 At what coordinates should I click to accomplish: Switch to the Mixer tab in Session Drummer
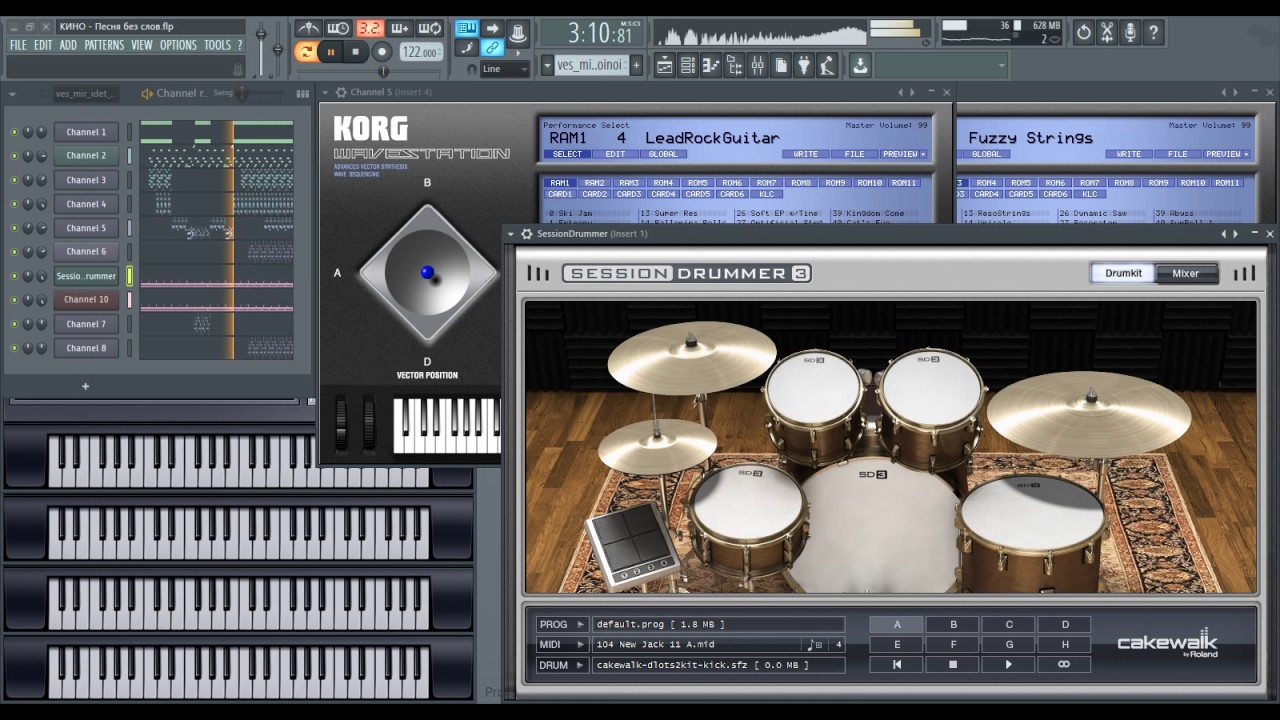tap(1186, 273)
